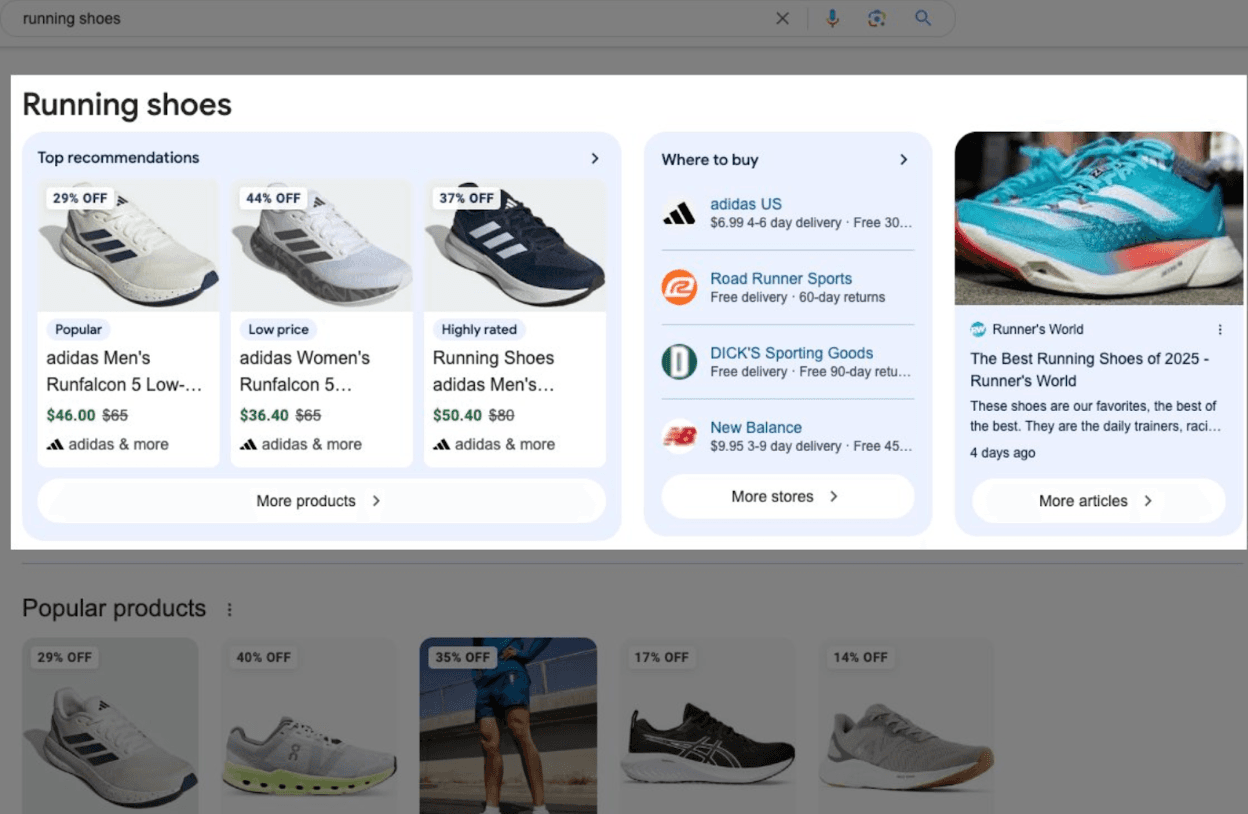The width and height of the screenshot is (1248, 814).
Task: Open Google Lens image search icon
Action: click(x=877, y=18)
